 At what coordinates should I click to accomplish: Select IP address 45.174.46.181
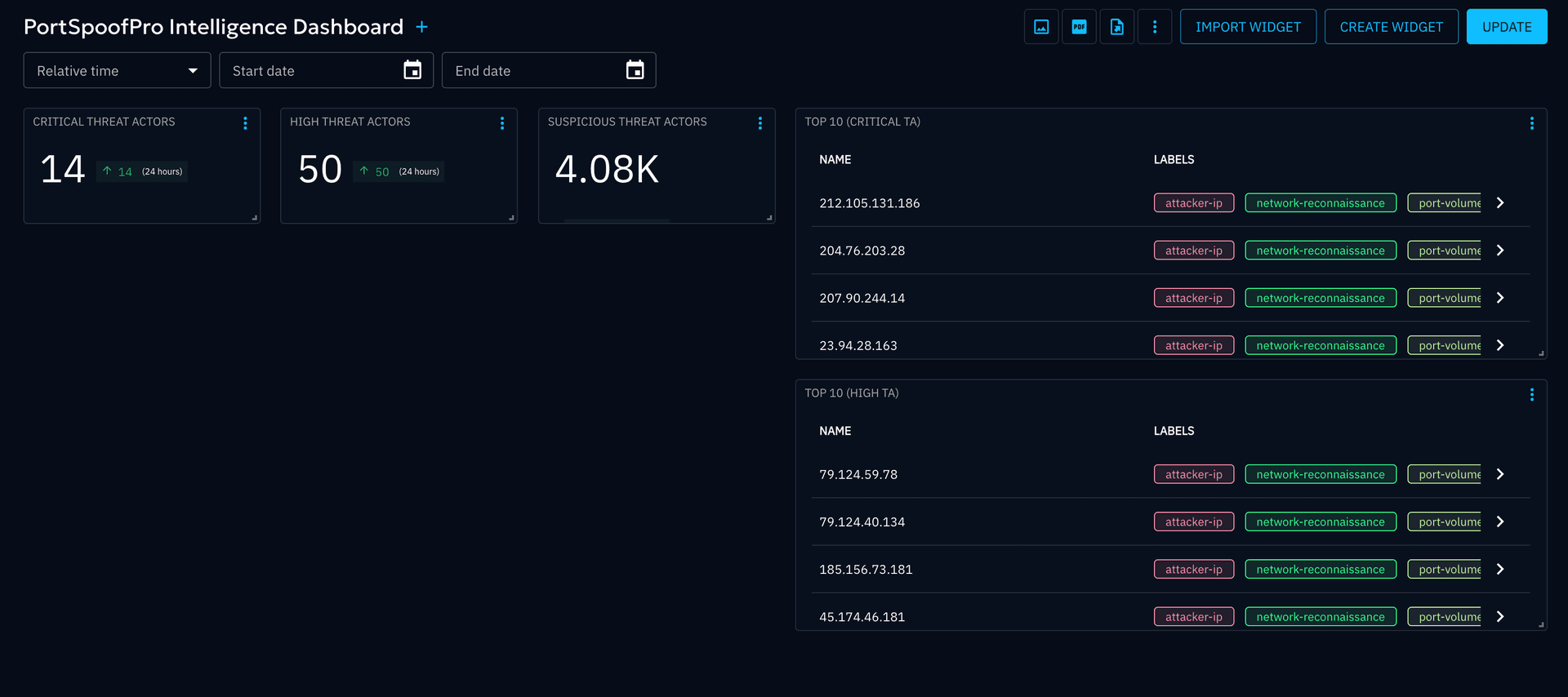862,617
